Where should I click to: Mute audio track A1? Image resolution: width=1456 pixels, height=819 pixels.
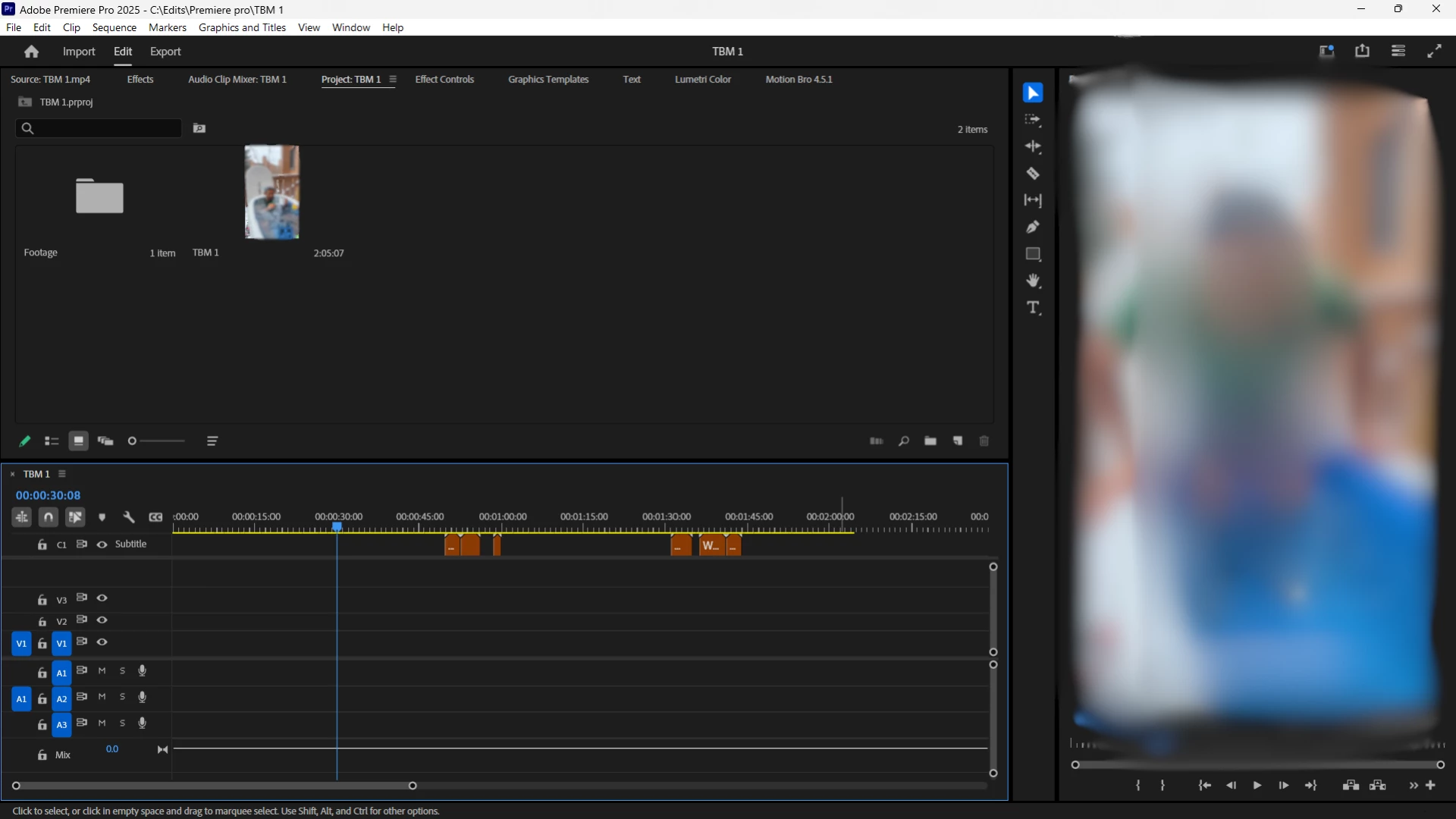coord(102,671)
